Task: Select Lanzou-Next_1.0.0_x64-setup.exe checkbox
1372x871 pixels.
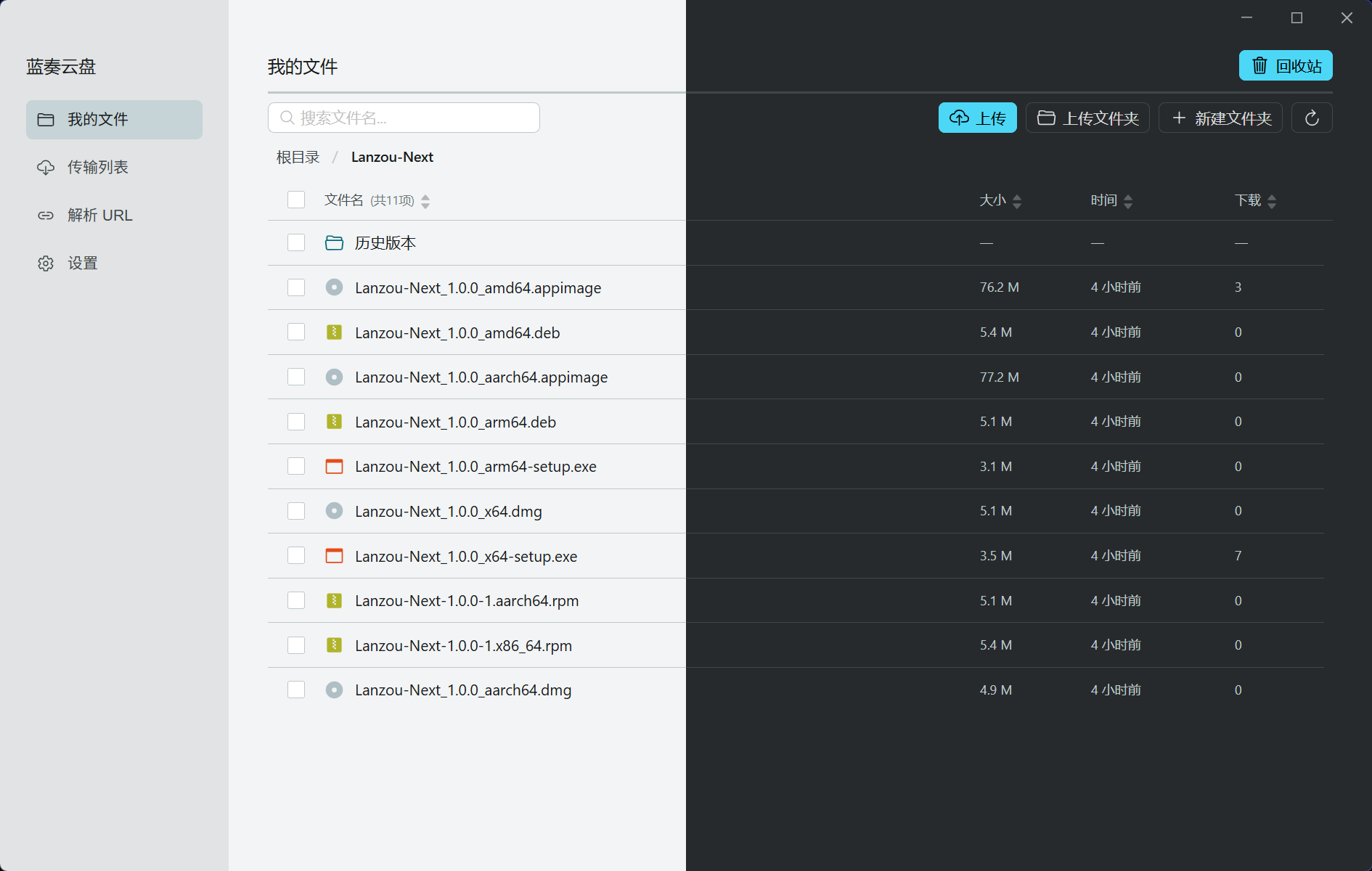Action: click(296, 556)
